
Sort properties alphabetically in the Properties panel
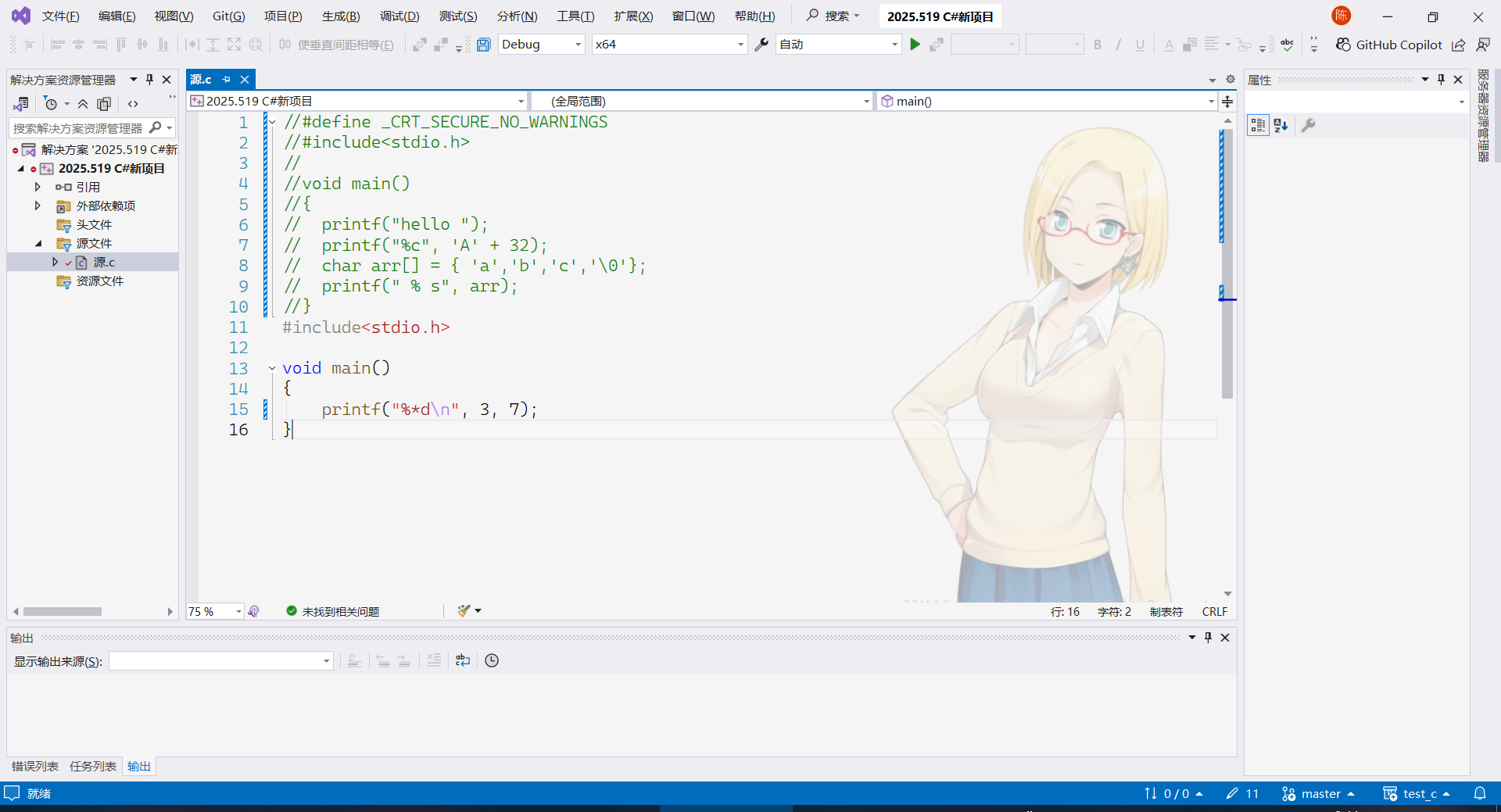pyautogui.click(x=1281, y=125)
